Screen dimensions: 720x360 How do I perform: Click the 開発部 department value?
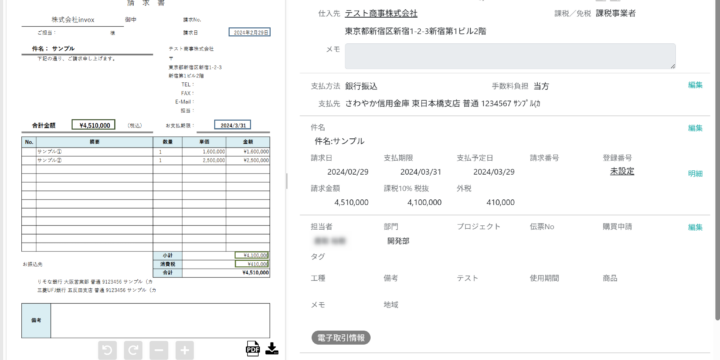[x=399, y=241]
